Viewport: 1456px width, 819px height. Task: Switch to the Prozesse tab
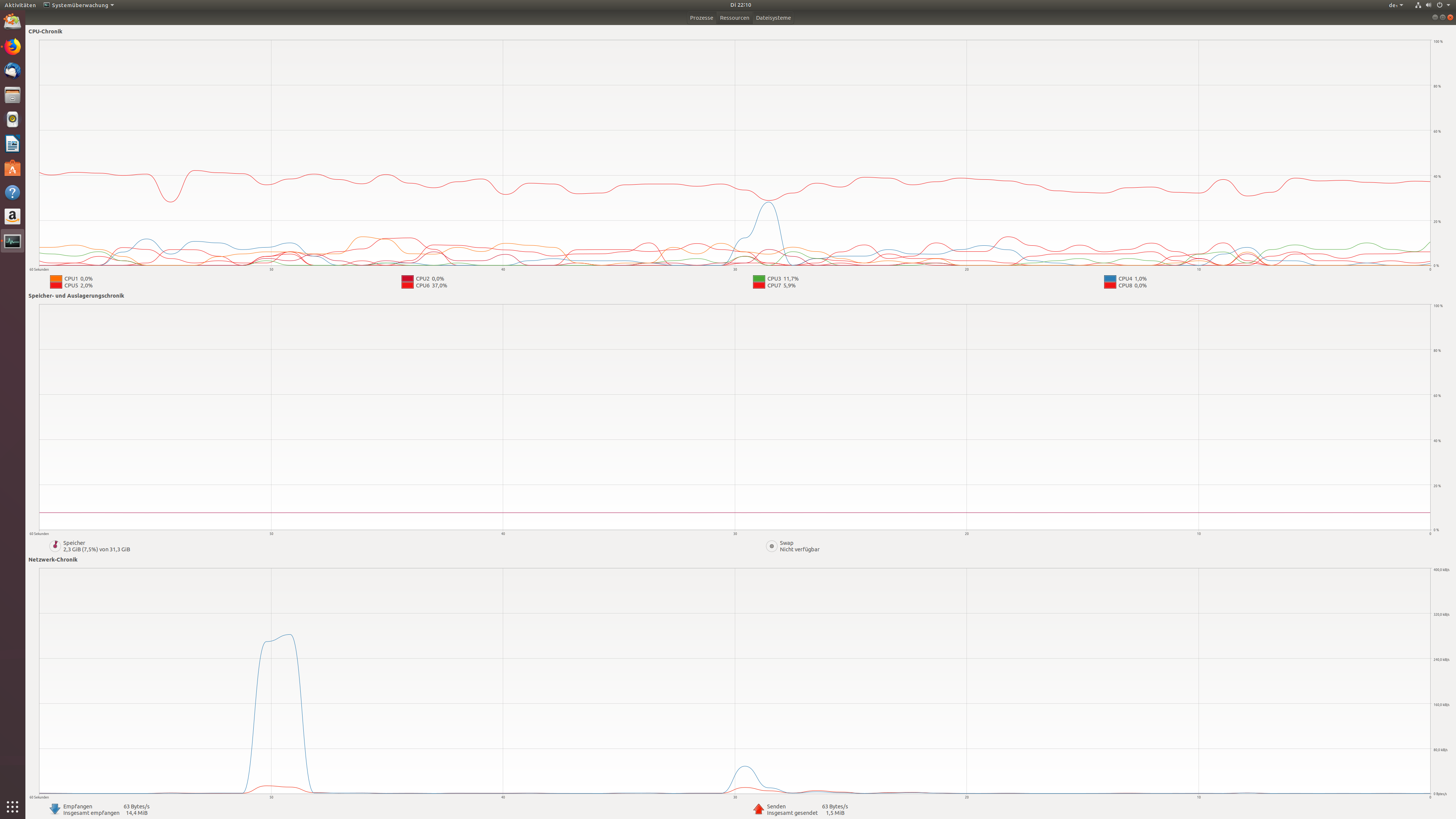pyautogui.click(x=701, y=17)
